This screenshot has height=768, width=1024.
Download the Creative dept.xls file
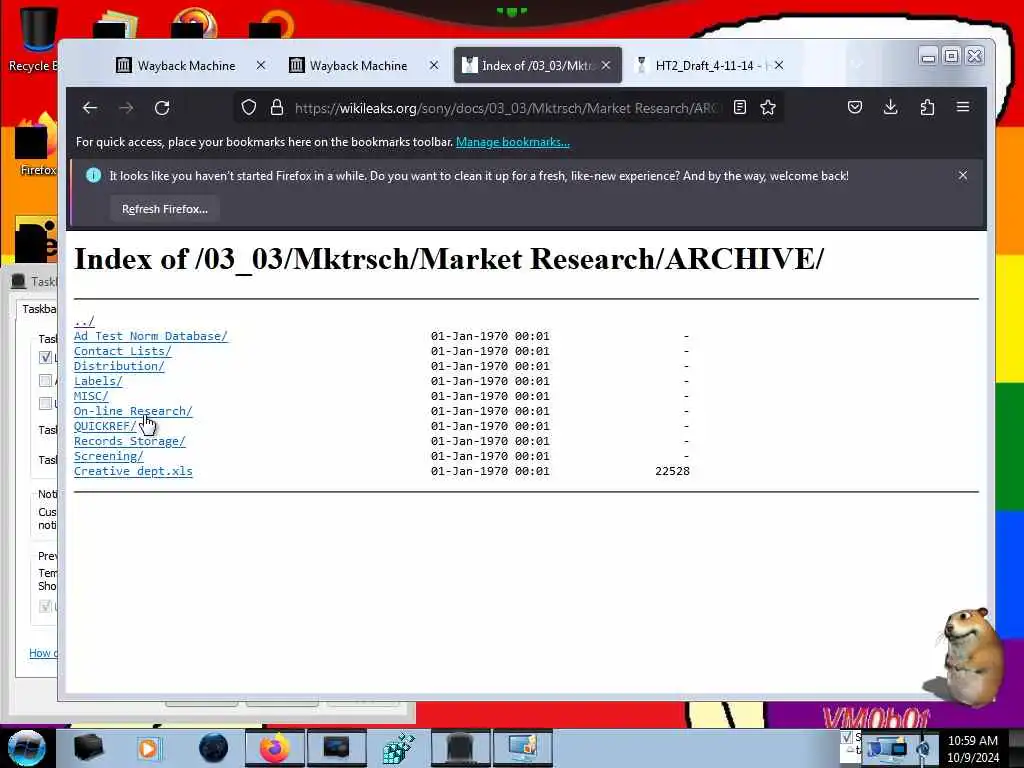pos(133,471)
